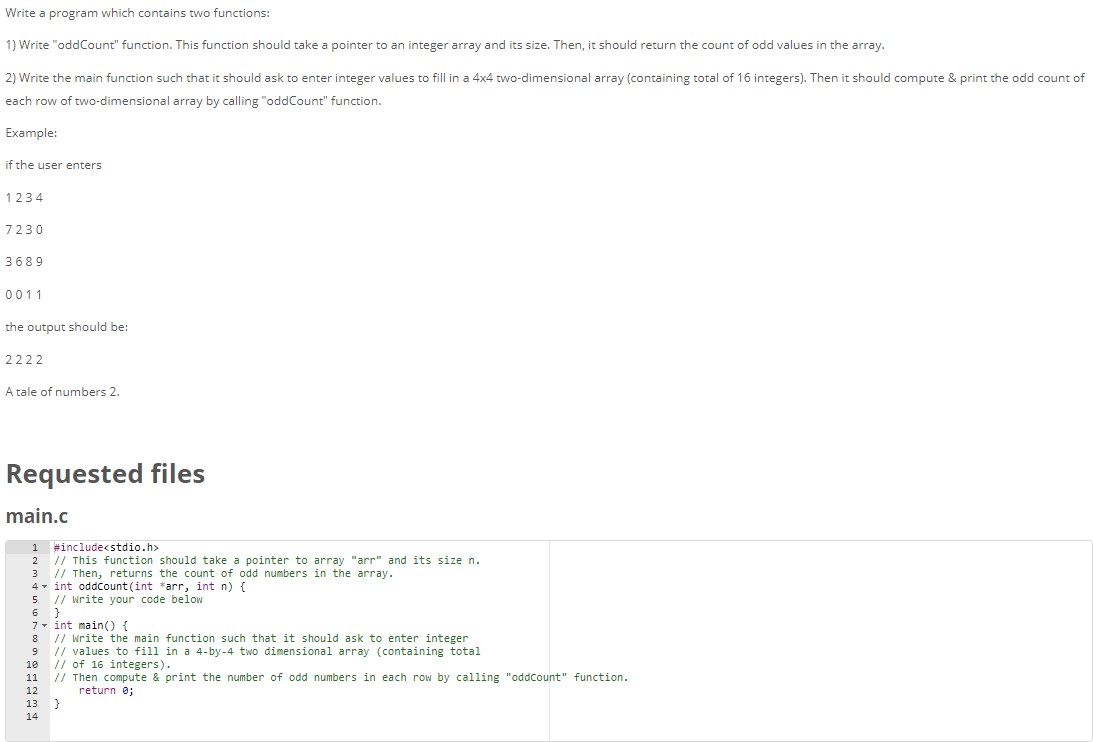The width and height of the screenshot is (1093, 742).
Task: Place cursor after "// Write your code below"
Action: coord(202,599)
